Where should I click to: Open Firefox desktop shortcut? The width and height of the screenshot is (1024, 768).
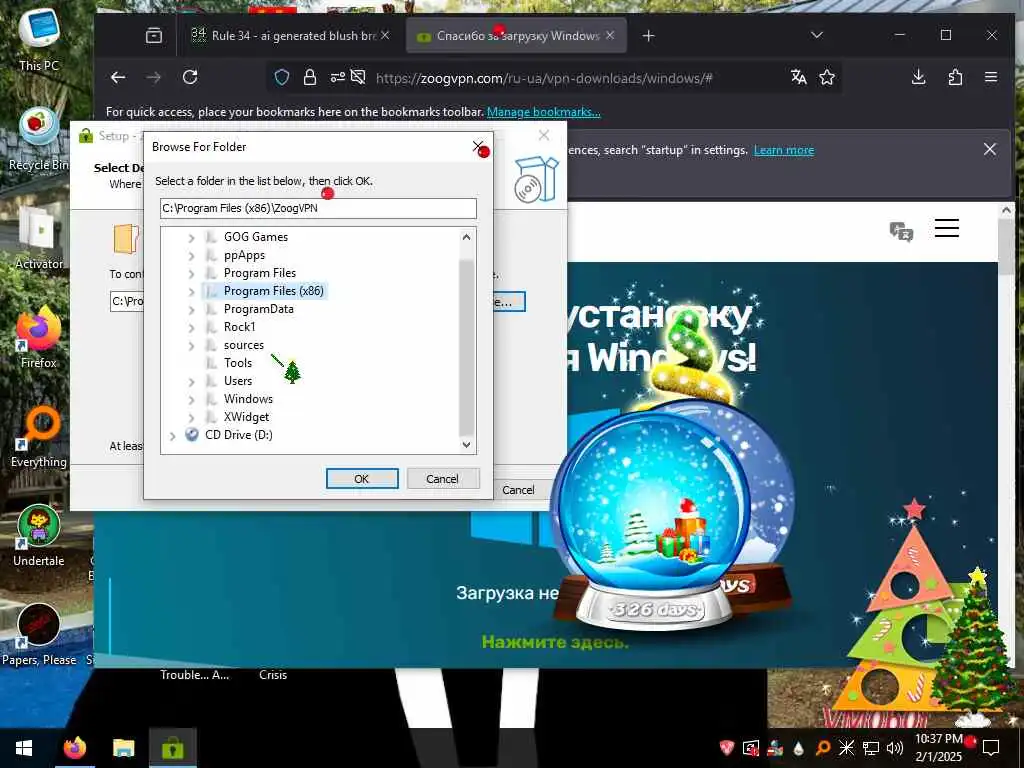39,338
